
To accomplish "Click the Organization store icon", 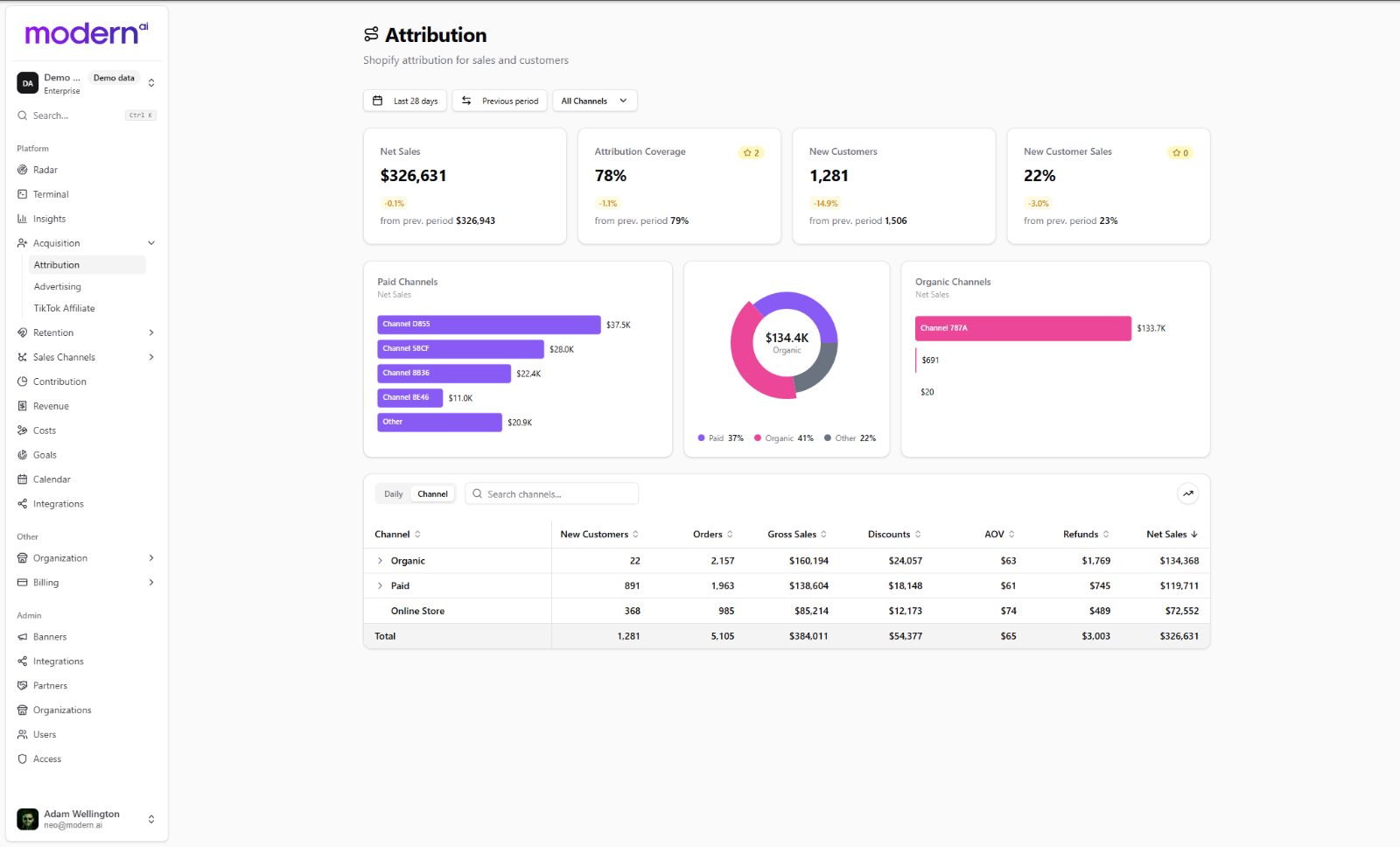I will click(x=22, y=558).
